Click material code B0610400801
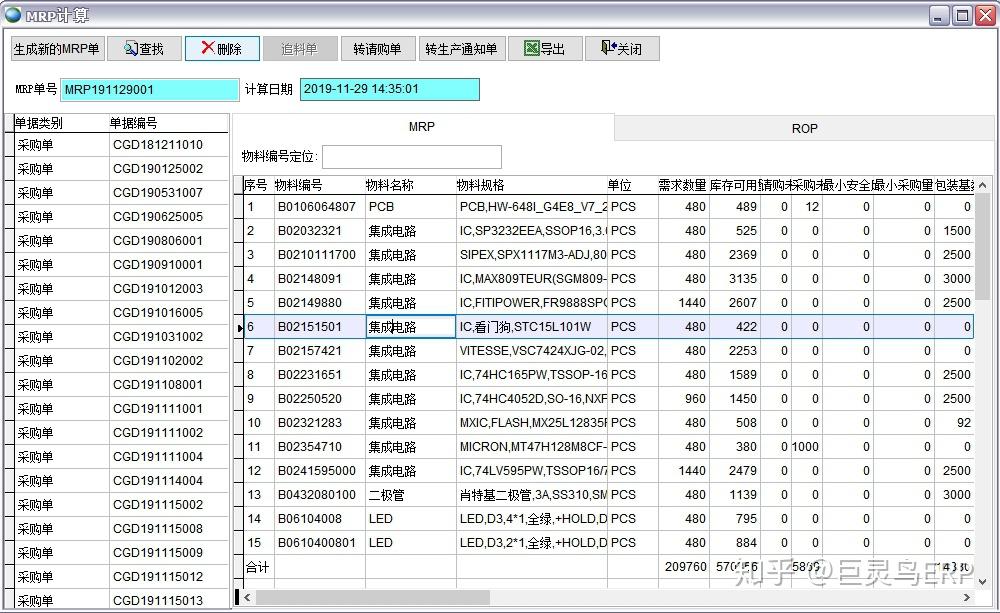The width and height of the screenshot is (1000, 613). tap(317, 543)
